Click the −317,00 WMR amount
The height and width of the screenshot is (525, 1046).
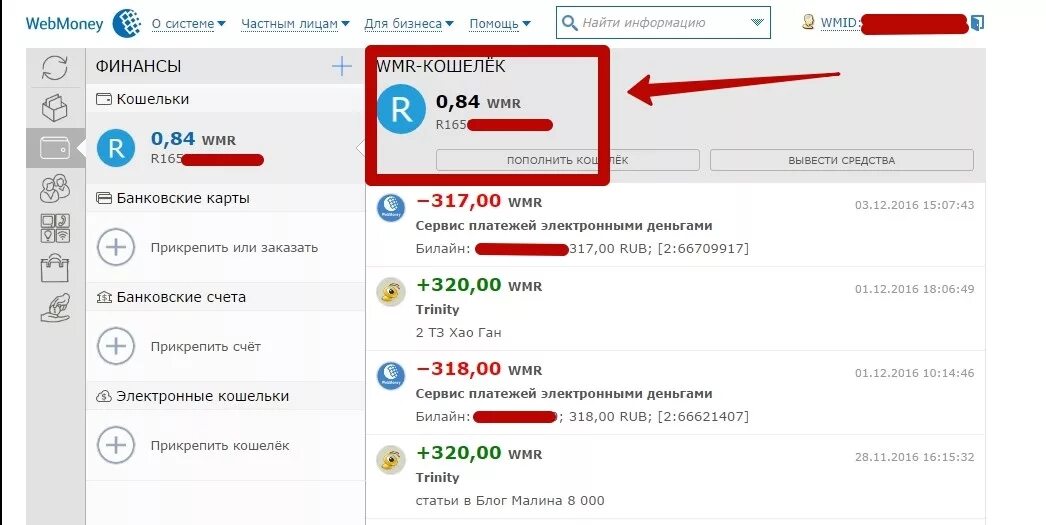point(479,201)
